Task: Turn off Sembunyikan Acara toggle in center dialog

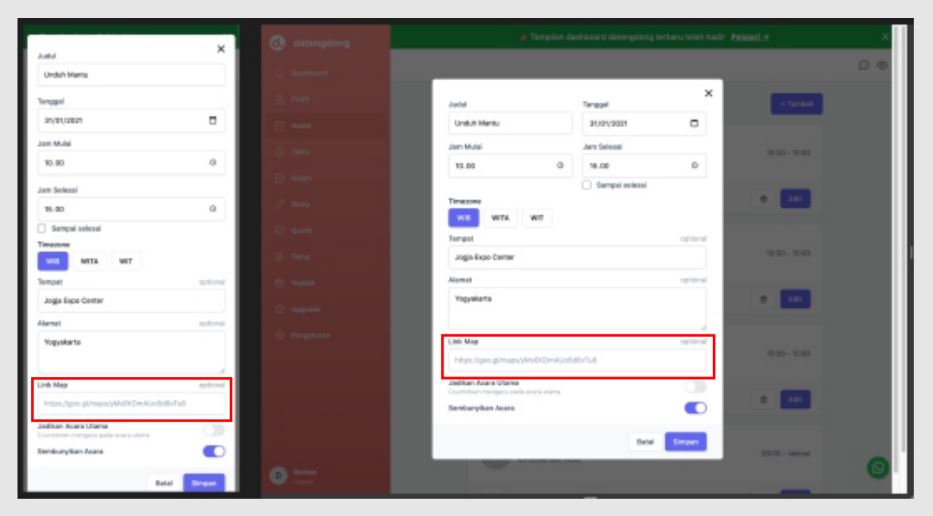Action: [x=694, y=407]
